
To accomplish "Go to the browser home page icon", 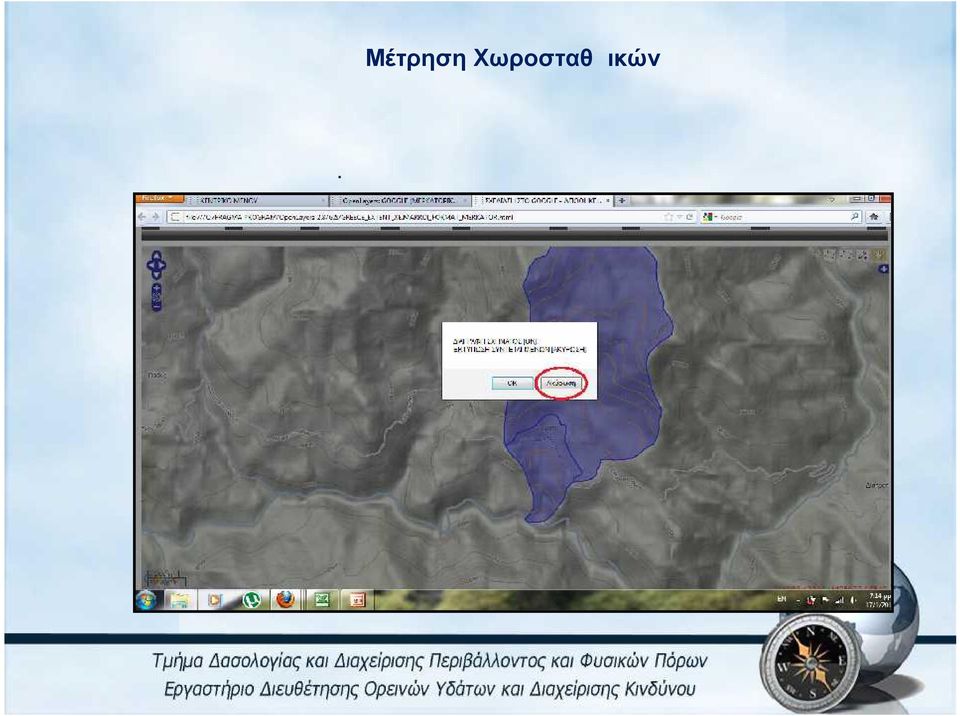I will (874, 217).
